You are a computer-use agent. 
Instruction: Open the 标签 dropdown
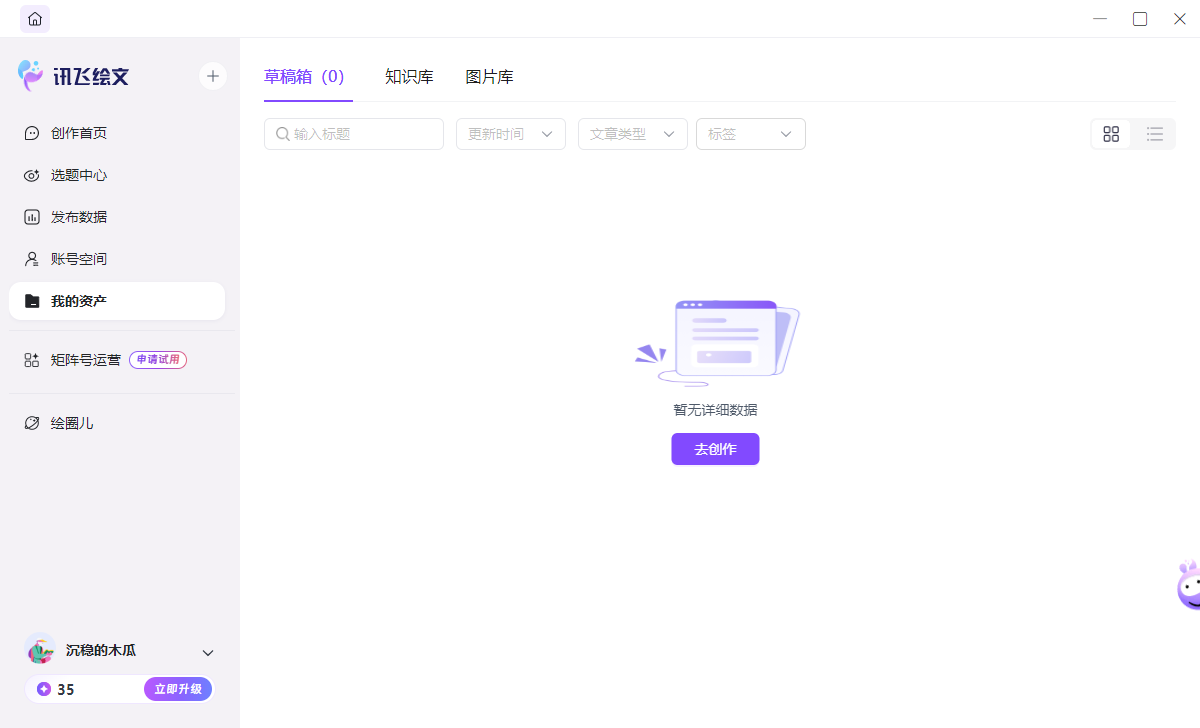(x=751, y=134)
